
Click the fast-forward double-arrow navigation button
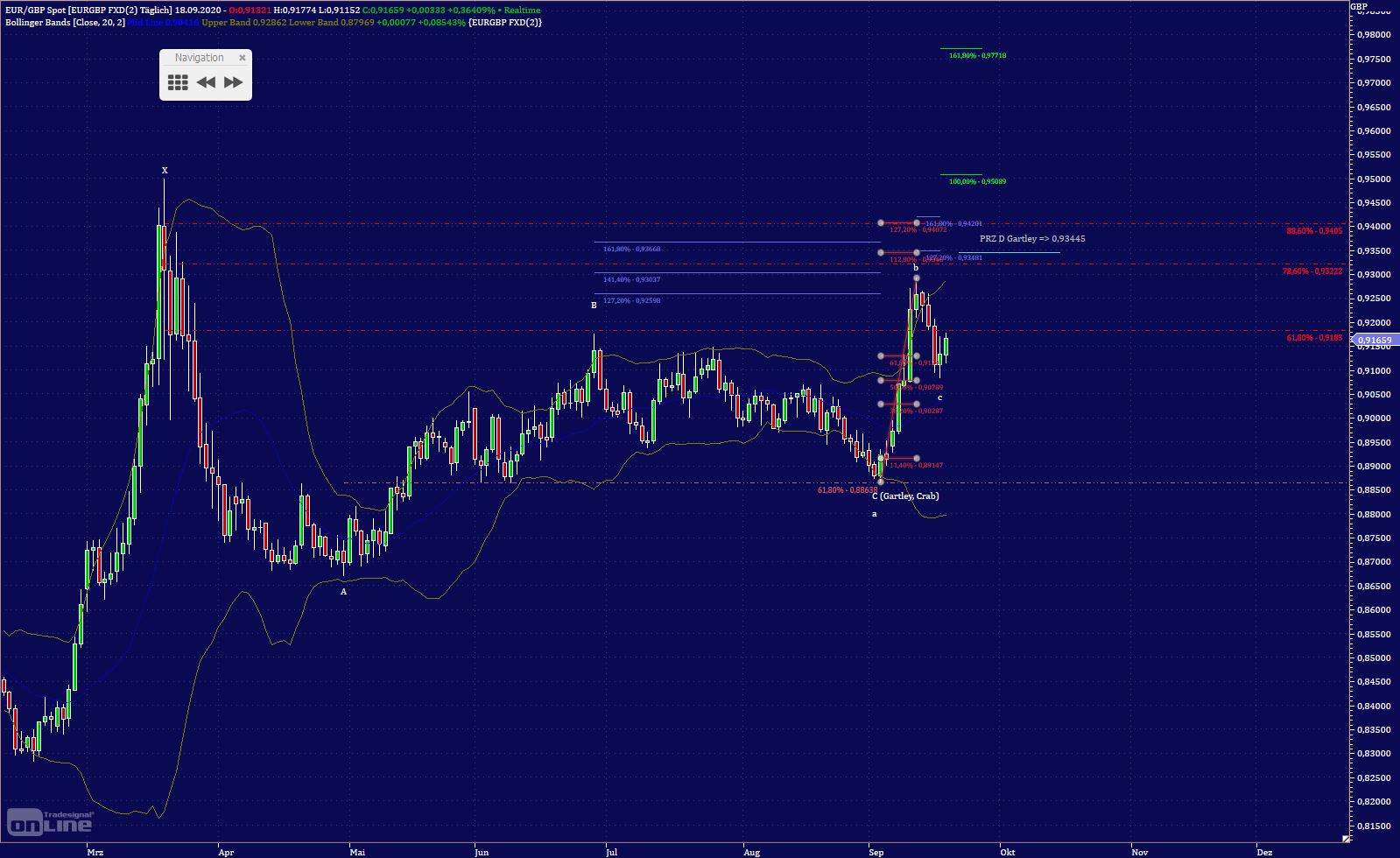[234, 82]
